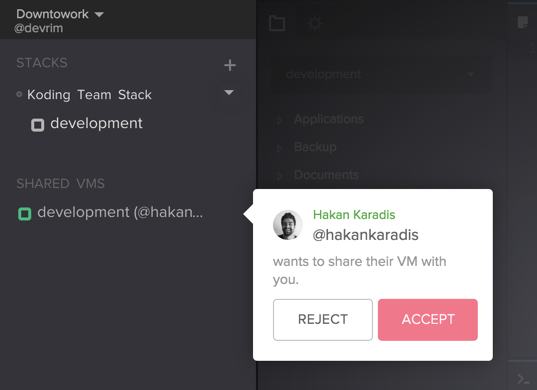Screen dimensions: 537x390
Task: Select shared development VM from @hakan
Action: [x=120, y=212]
